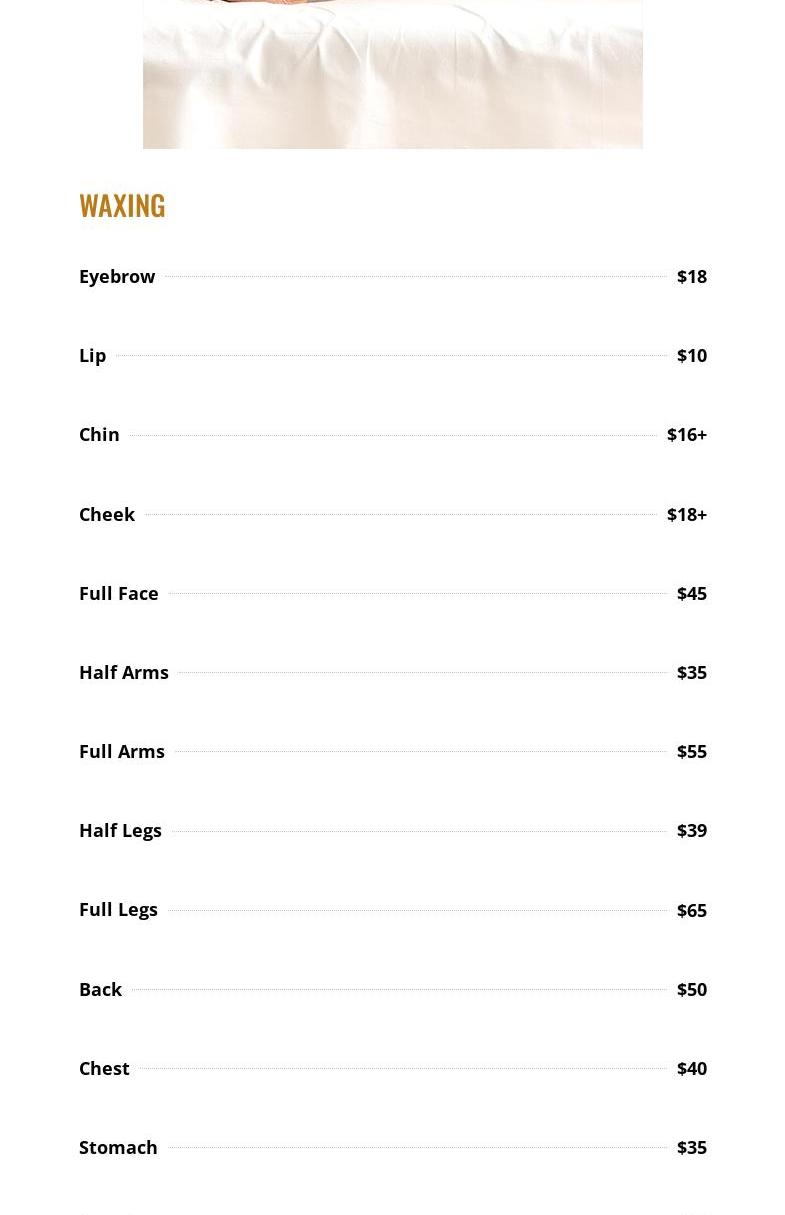785x1215 pixels.
Task: Select the $45 Full Face price
Action: click(x=692, y=593)
